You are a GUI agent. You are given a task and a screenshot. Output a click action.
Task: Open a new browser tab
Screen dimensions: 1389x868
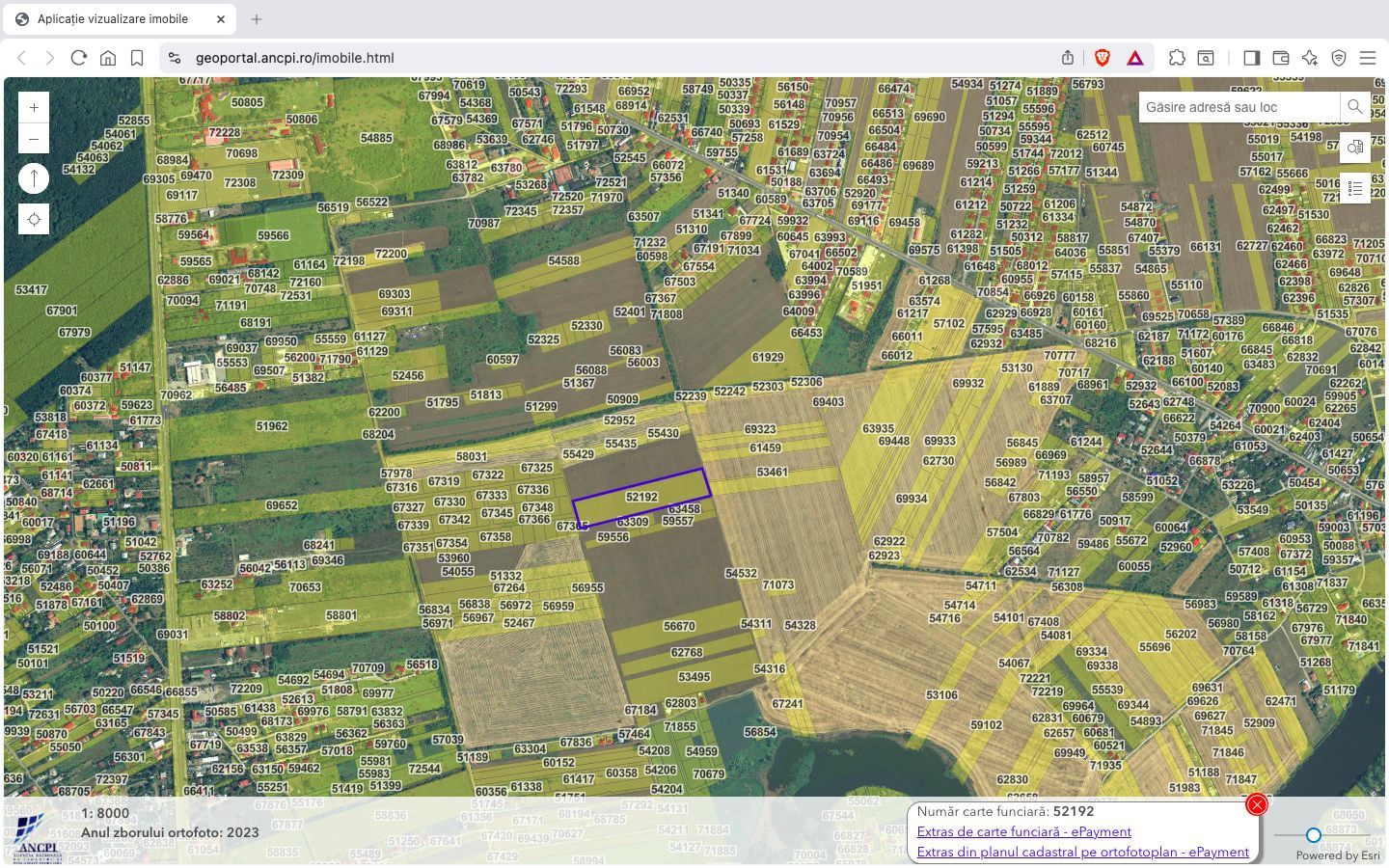(257, 19)
